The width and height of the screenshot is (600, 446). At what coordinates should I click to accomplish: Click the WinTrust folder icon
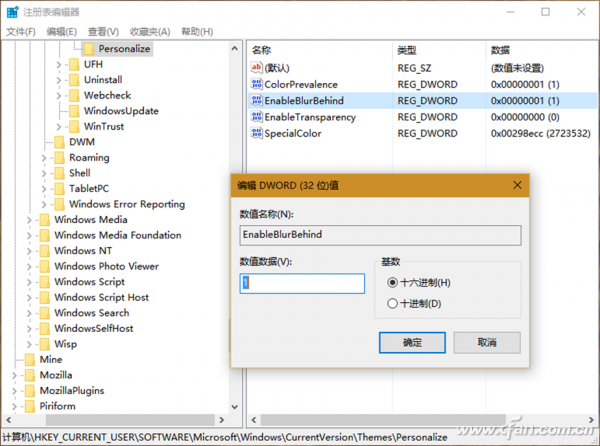(x=74, y=127)
